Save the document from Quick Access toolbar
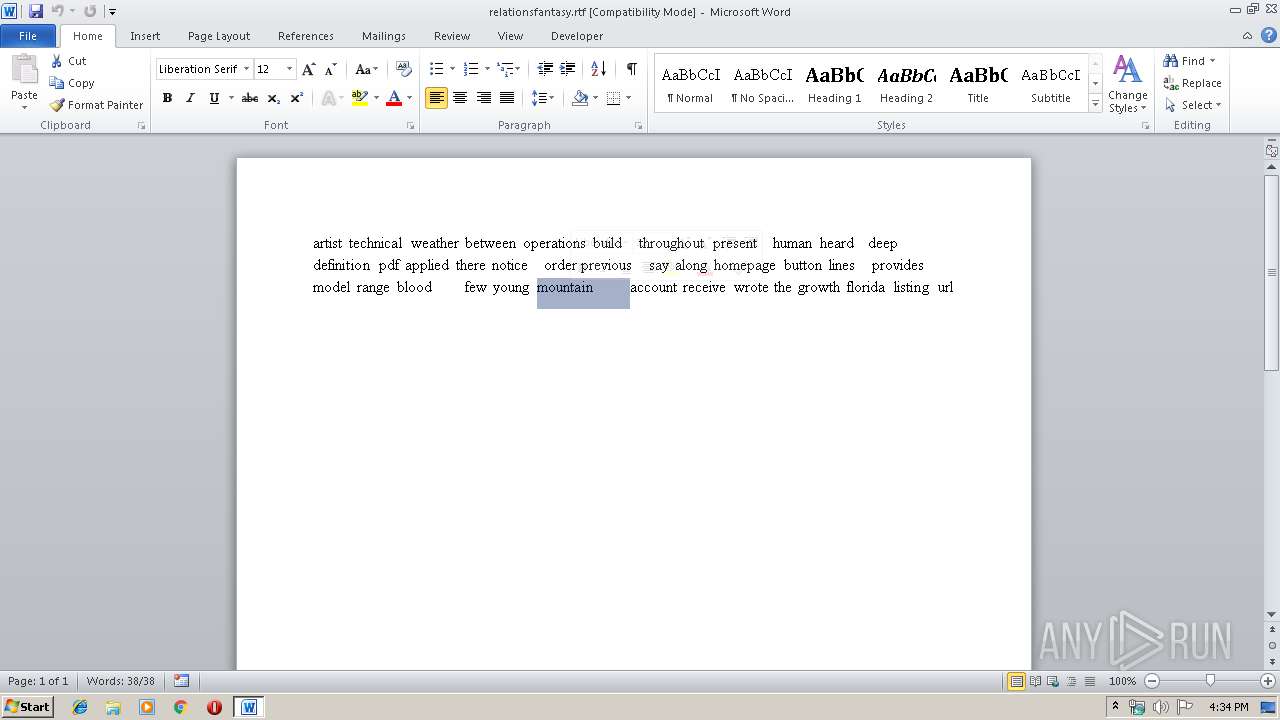 pos(36,11)
